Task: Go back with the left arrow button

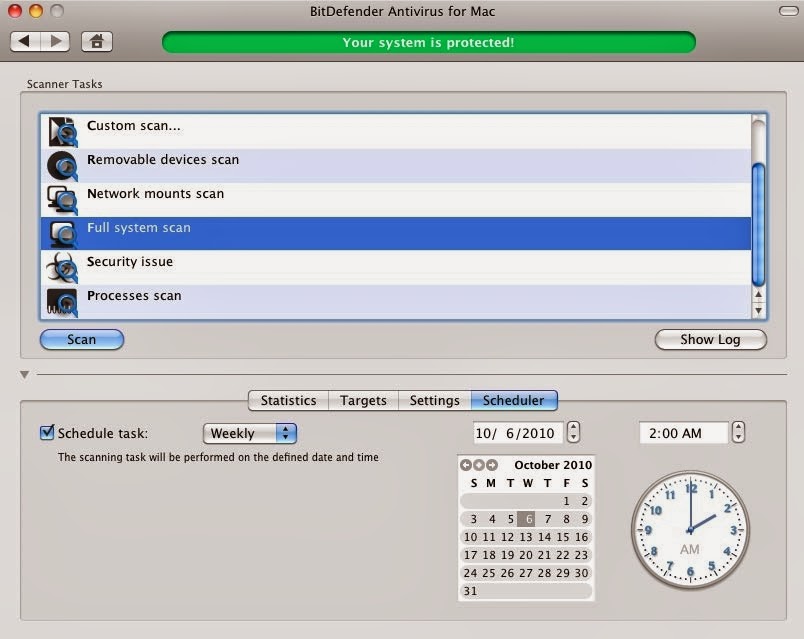Action: 25,41
